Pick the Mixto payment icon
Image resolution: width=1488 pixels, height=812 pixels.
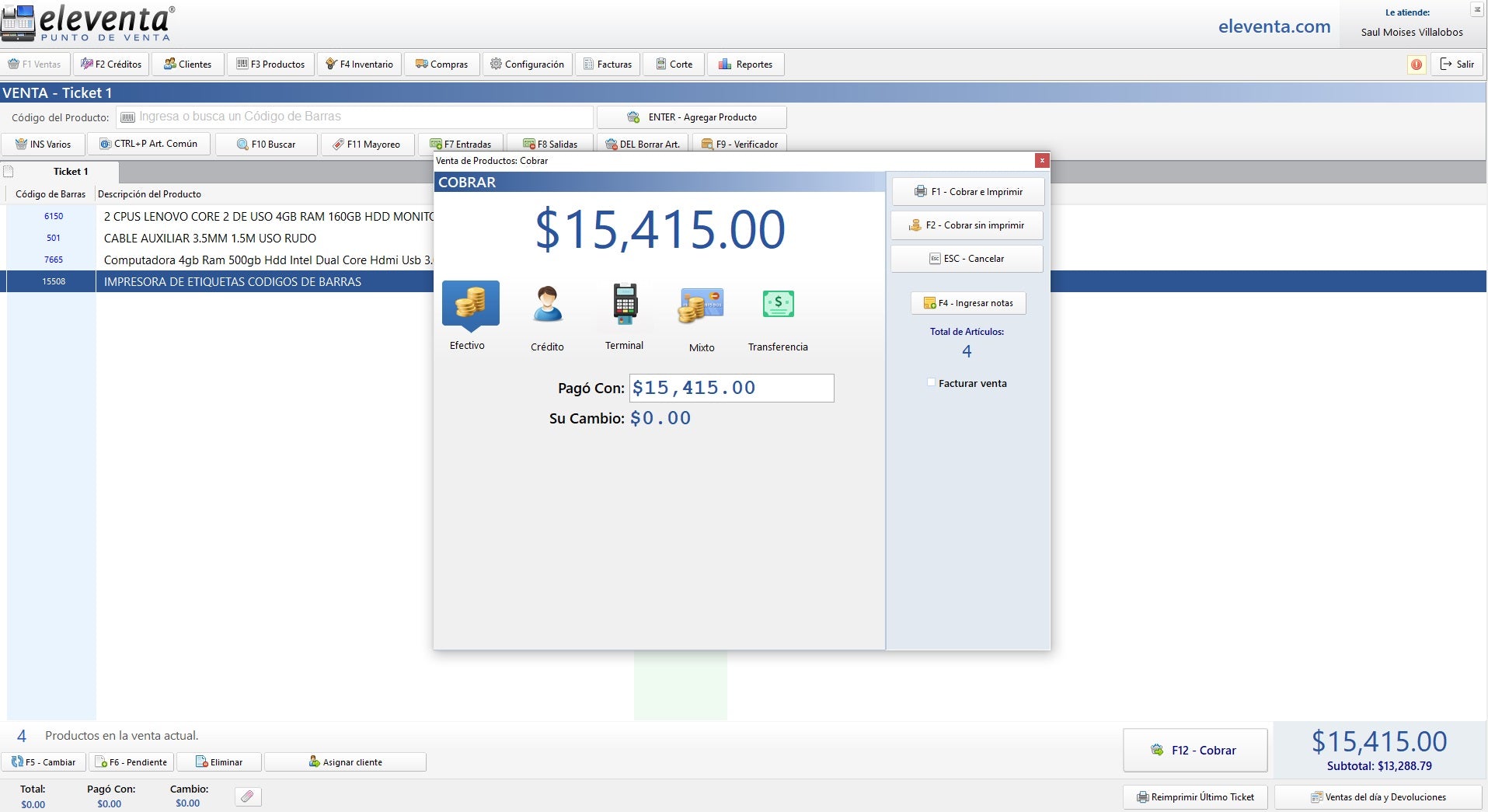click(x=701, y=305)
